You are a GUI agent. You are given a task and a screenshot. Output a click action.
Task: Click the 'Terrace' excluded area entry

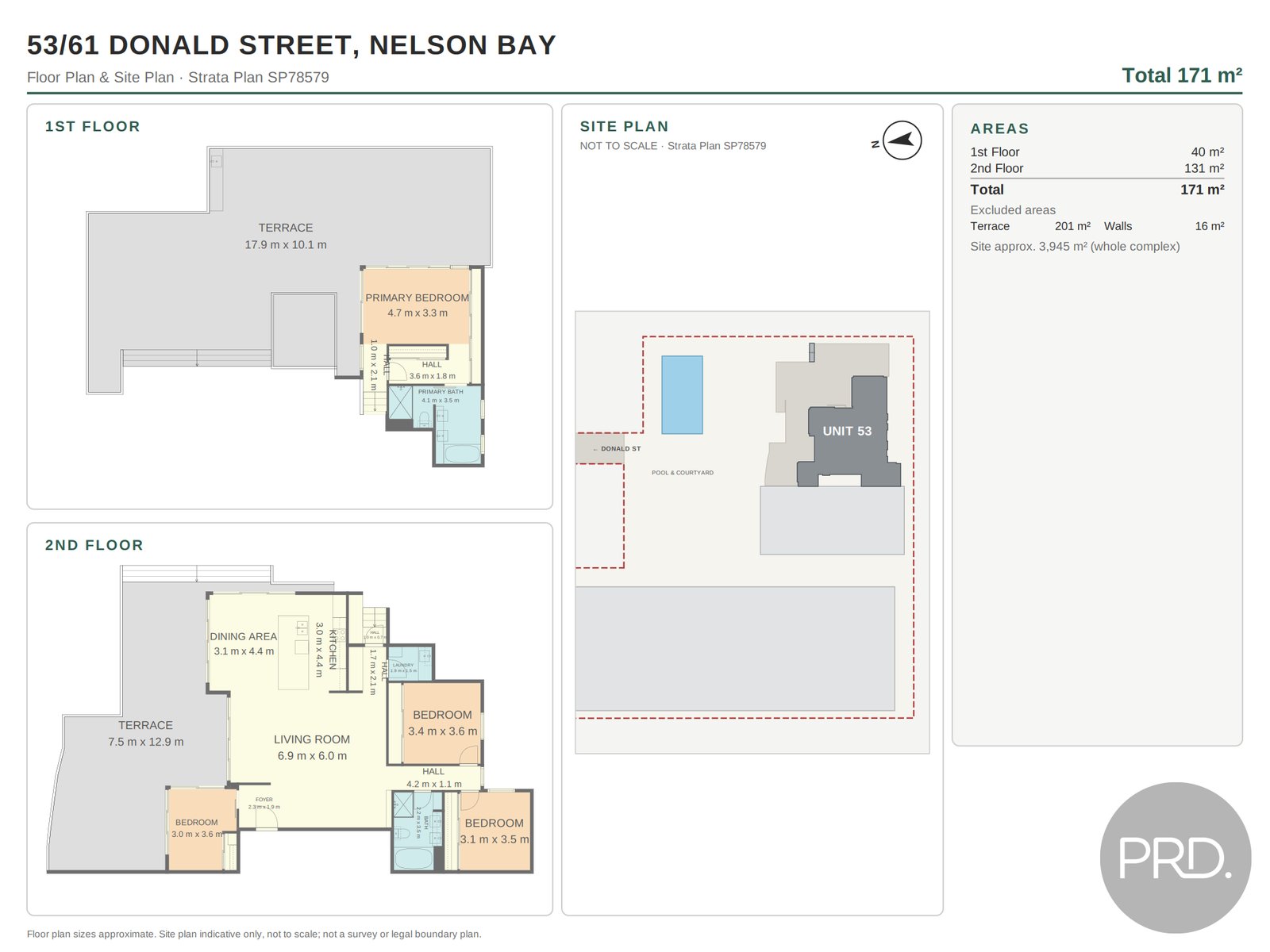coord(1030,226)
